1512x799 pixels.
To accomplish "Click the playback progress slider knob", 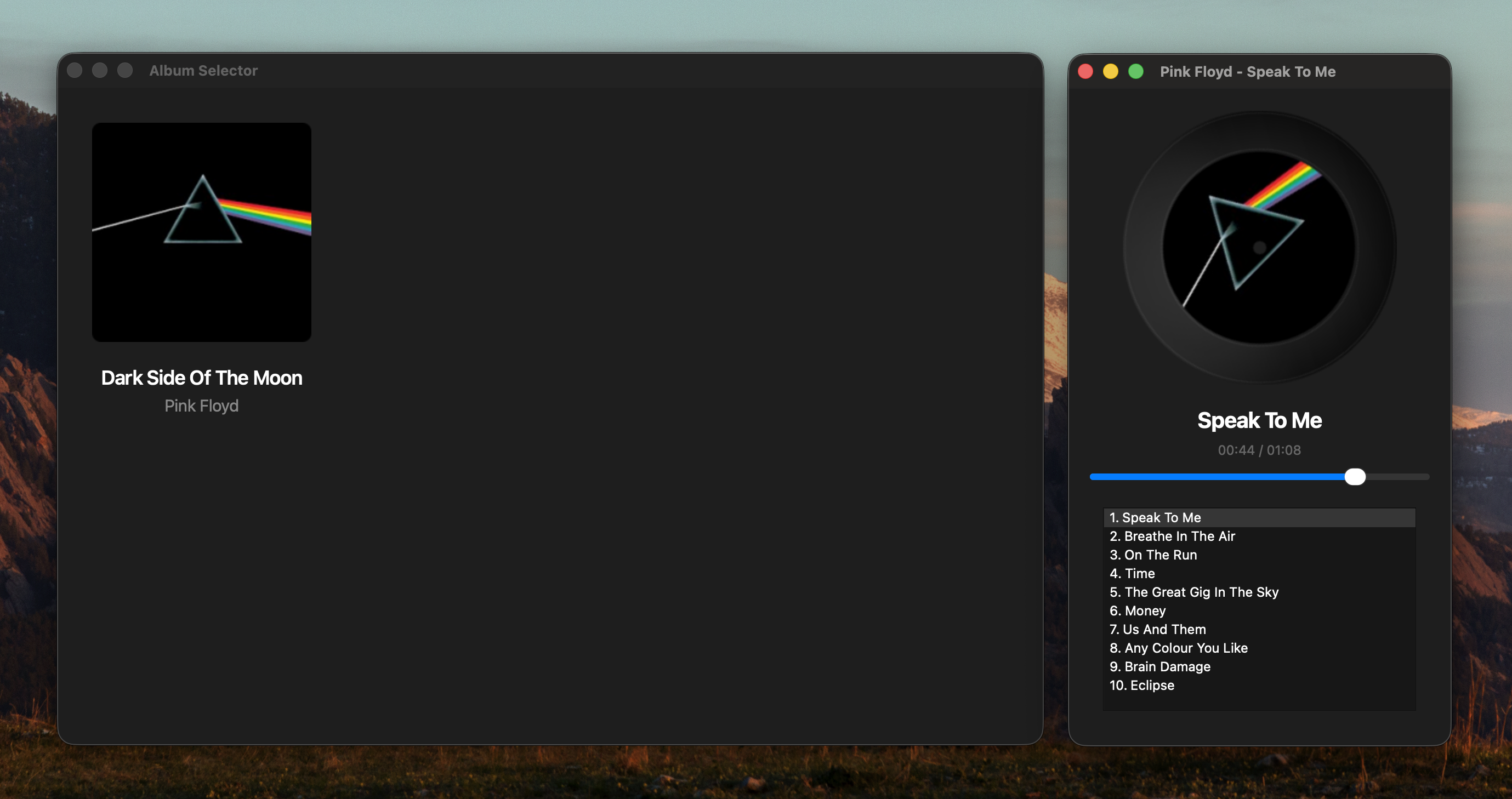I will coord(1355,477).
